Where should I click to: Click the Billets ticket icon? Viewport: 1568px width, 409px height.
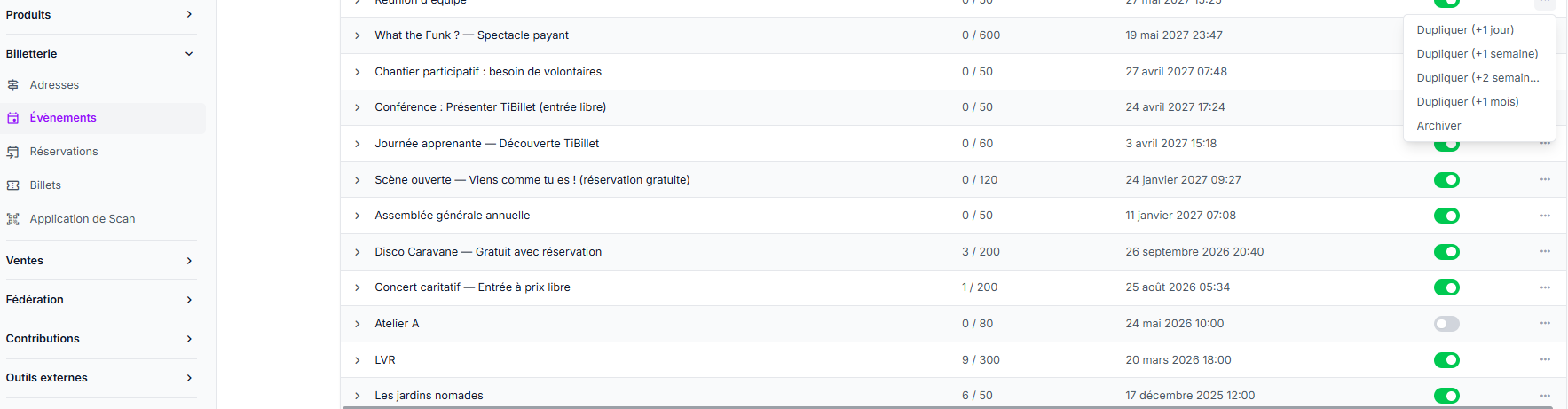coord(13,185)
